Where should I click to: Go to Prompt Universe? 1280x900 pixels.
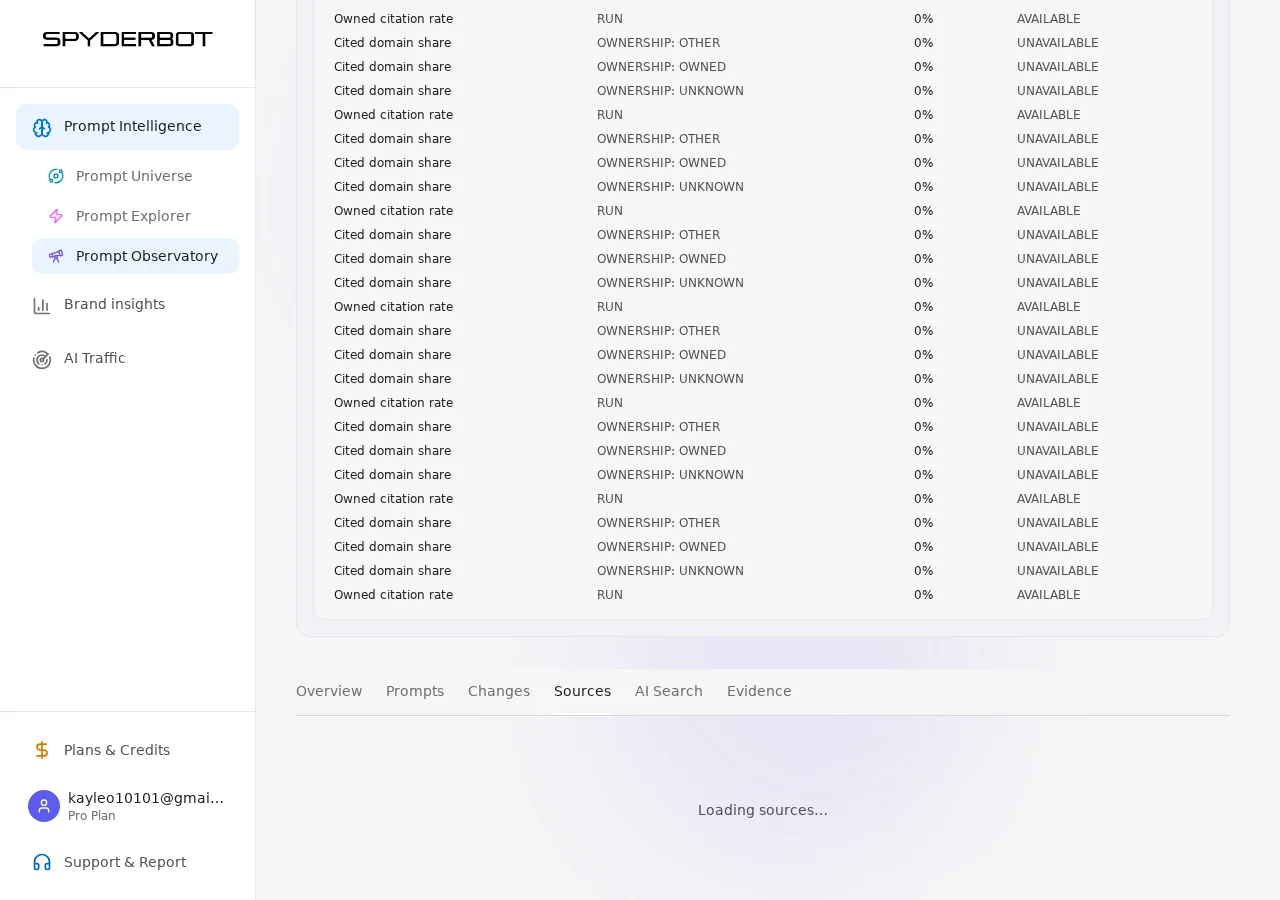point(135,176)
